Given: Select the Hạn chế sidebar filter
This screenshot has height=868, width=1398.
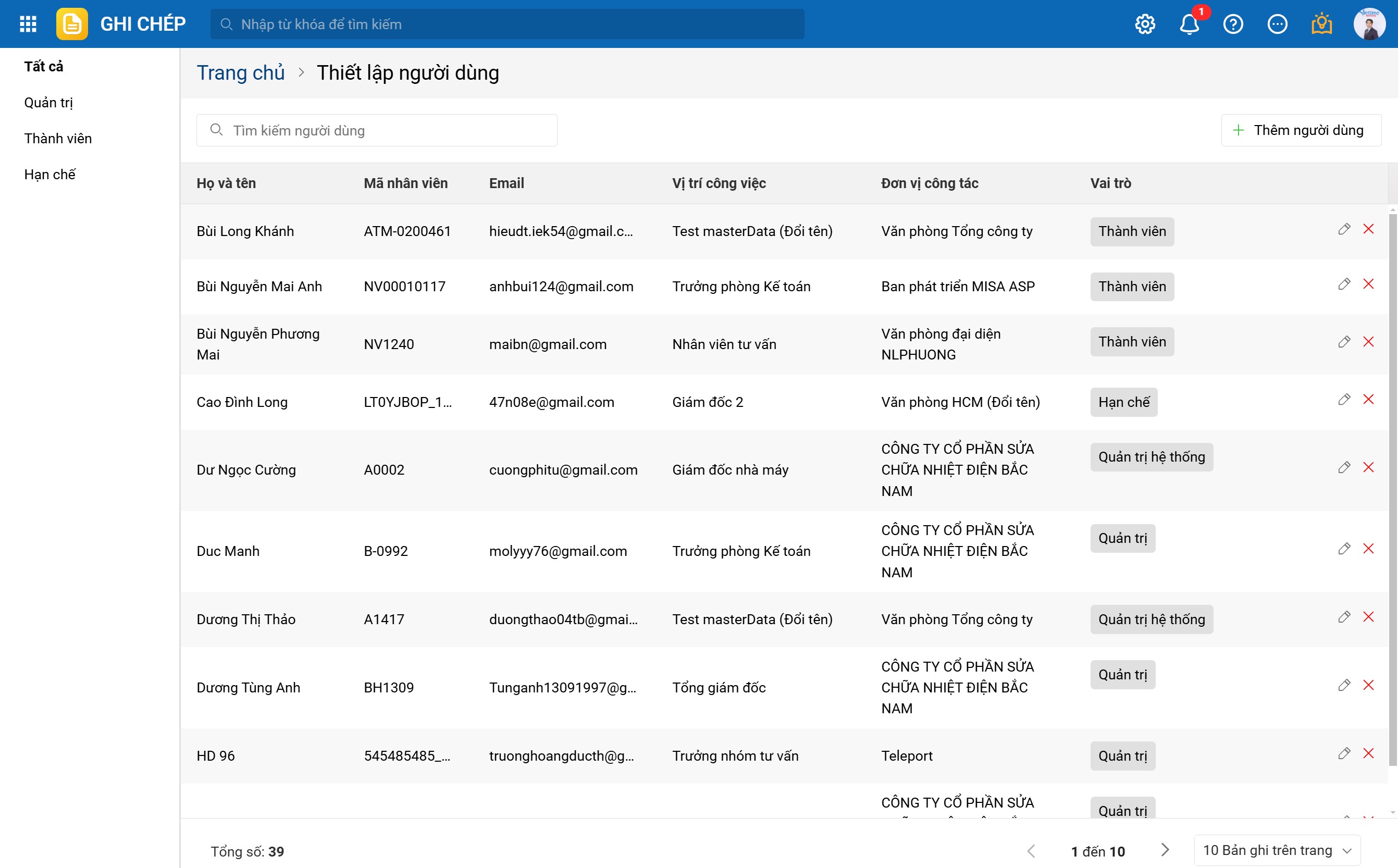Looking at the screenshot, I should [50, 175].
